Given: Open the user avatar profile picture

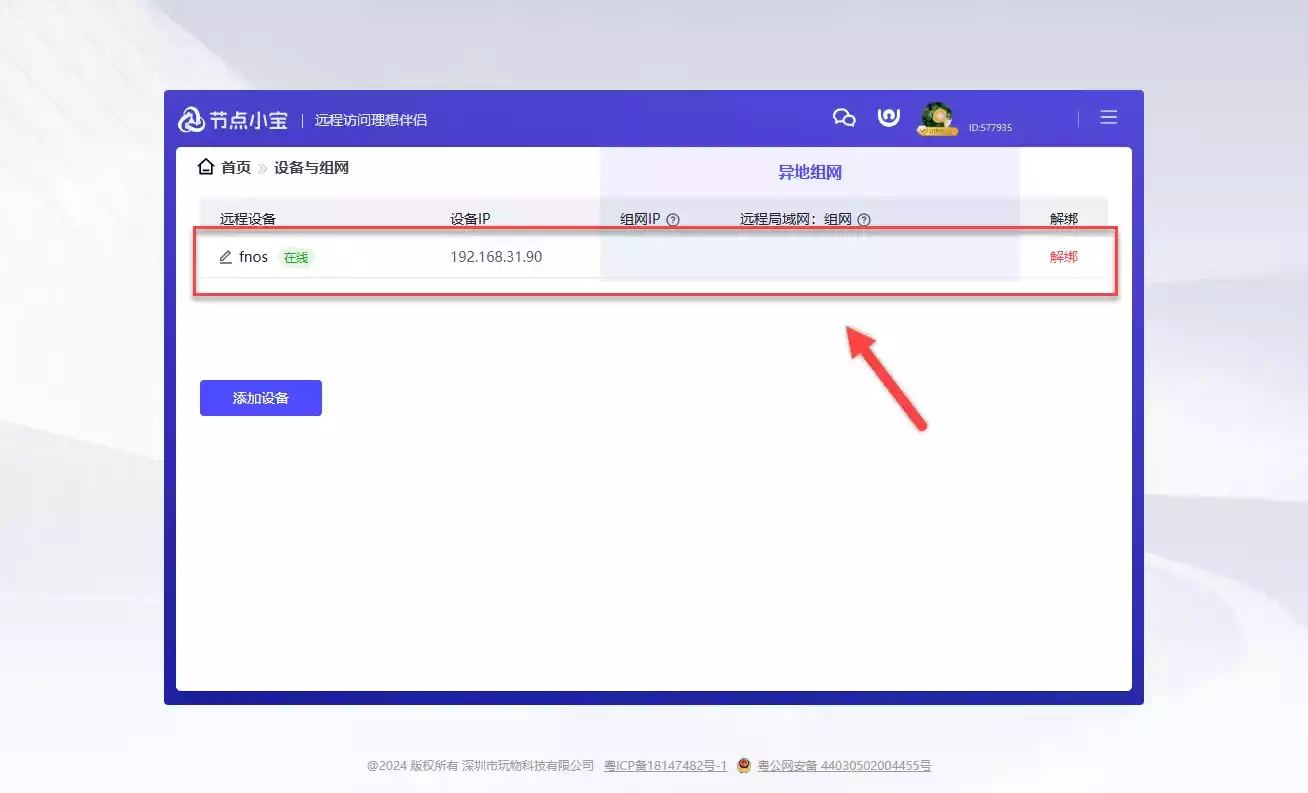Looking at the screenshot, I should coord(937,117).
